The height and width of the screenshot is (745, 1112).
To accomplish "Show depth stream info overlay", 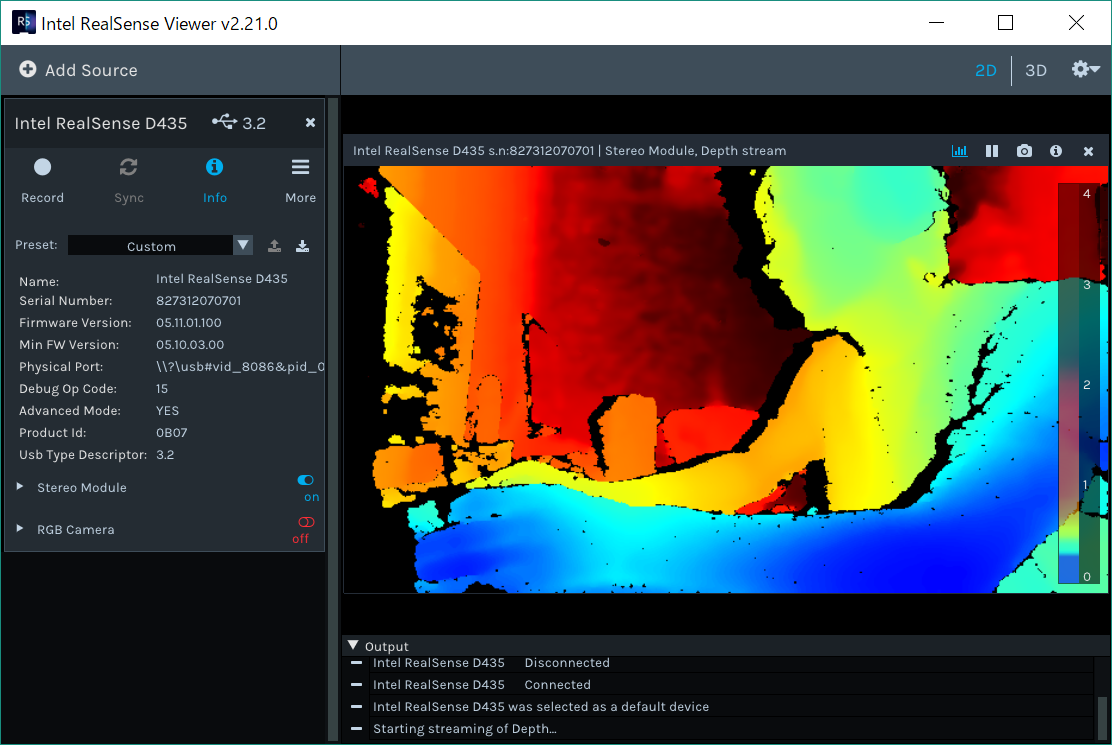I will tap(1056, 151).
